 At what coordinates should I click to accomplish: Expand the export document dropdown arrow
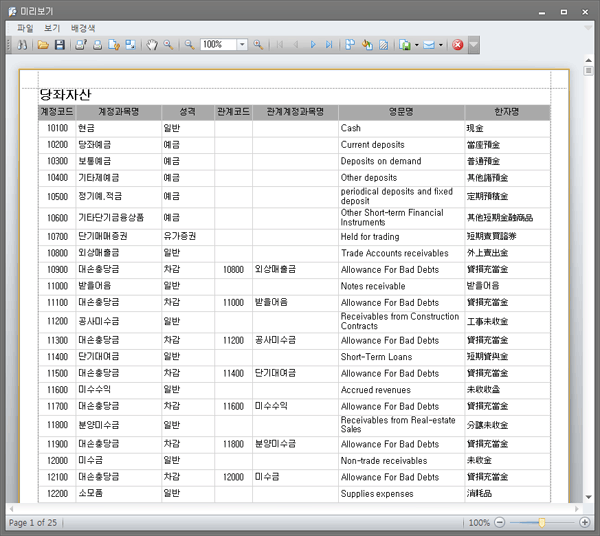tap(416, 45)
